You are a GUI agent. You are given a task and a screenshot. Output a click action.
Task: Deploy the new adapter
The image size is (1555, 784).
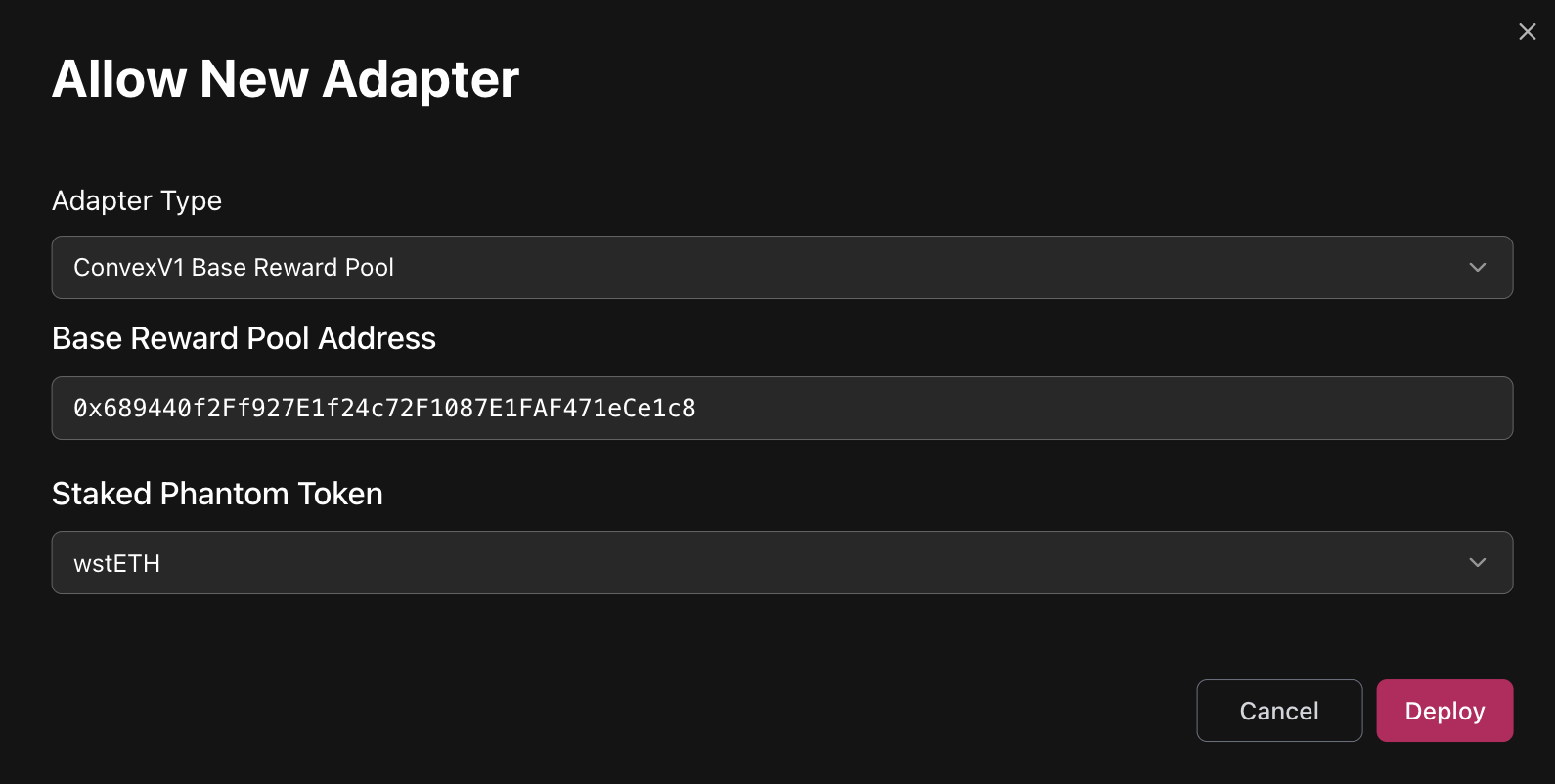click(1444, 711)
